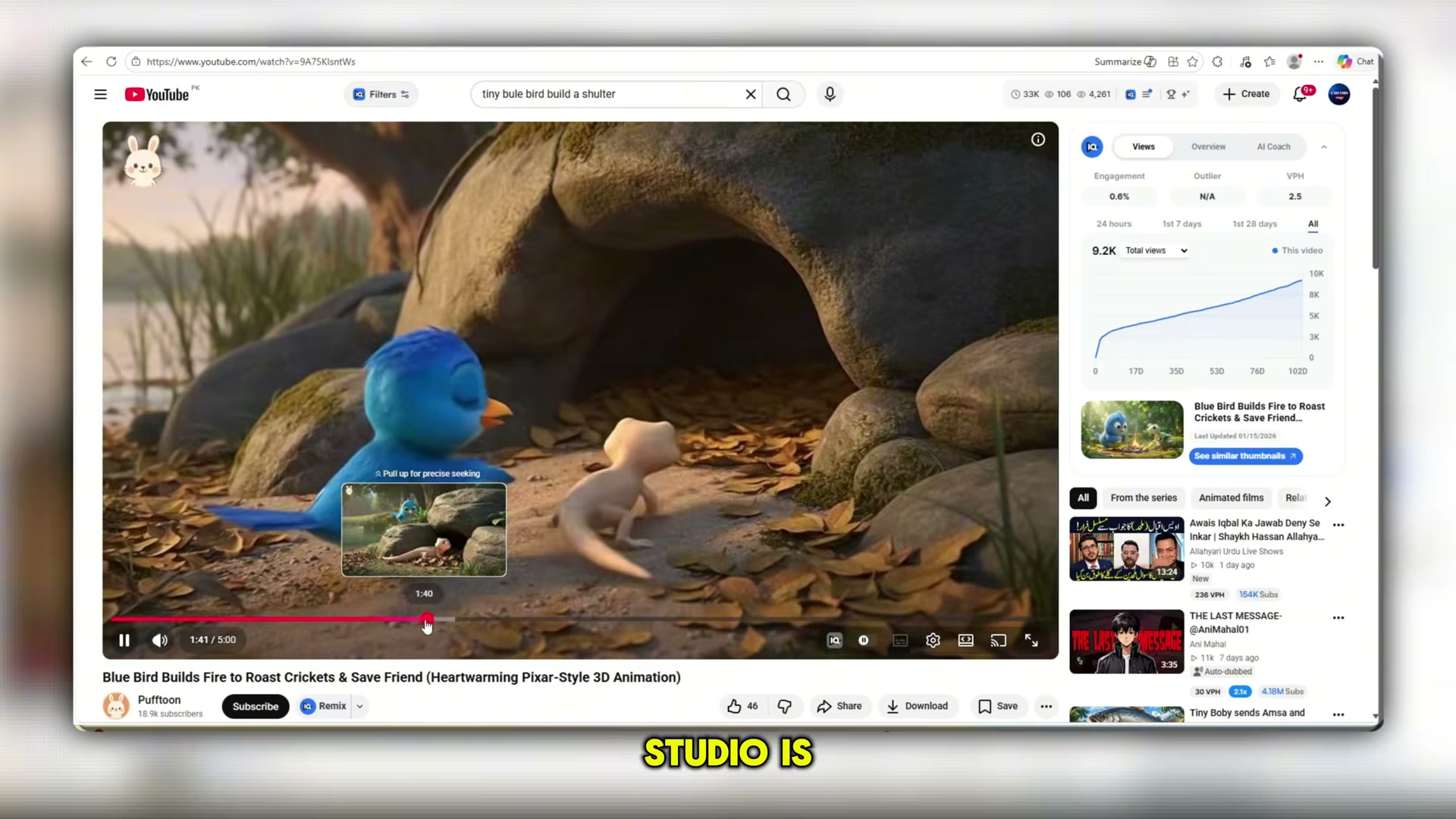Toggle subtitles in the player
Viewport: 1456px width, 819px height.
click(900, 641)
